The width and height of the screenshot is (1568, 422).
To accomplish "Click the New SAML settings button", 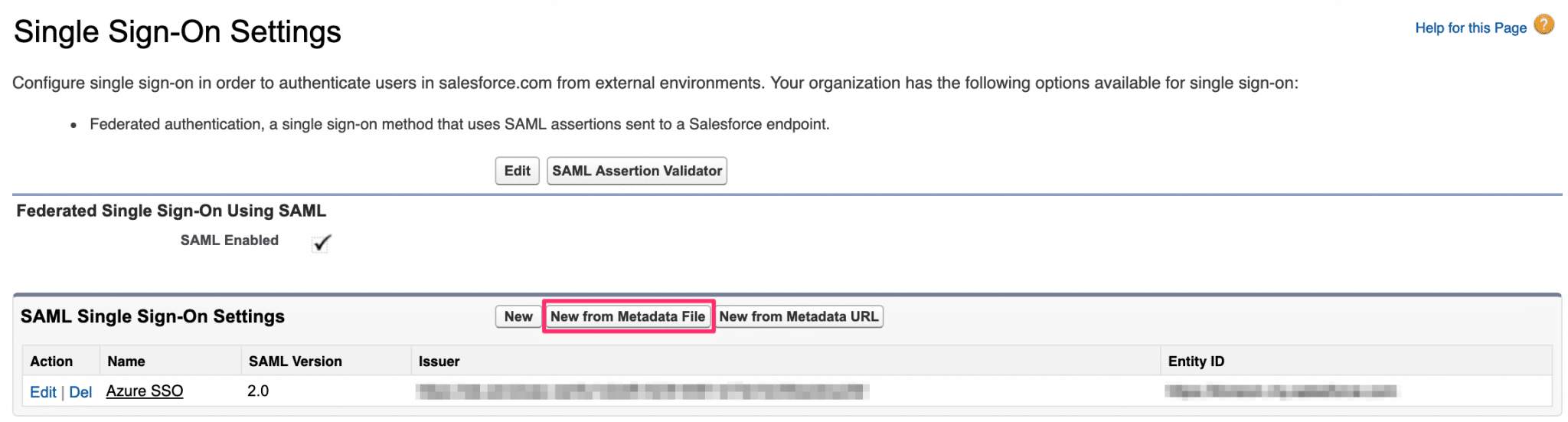I will tap(518, 316).
